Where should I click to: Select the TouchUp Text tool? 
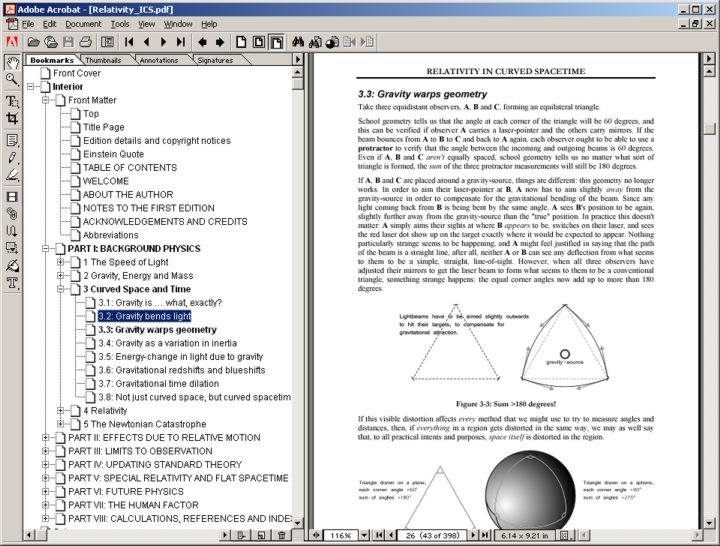click(x=12, y=282)
